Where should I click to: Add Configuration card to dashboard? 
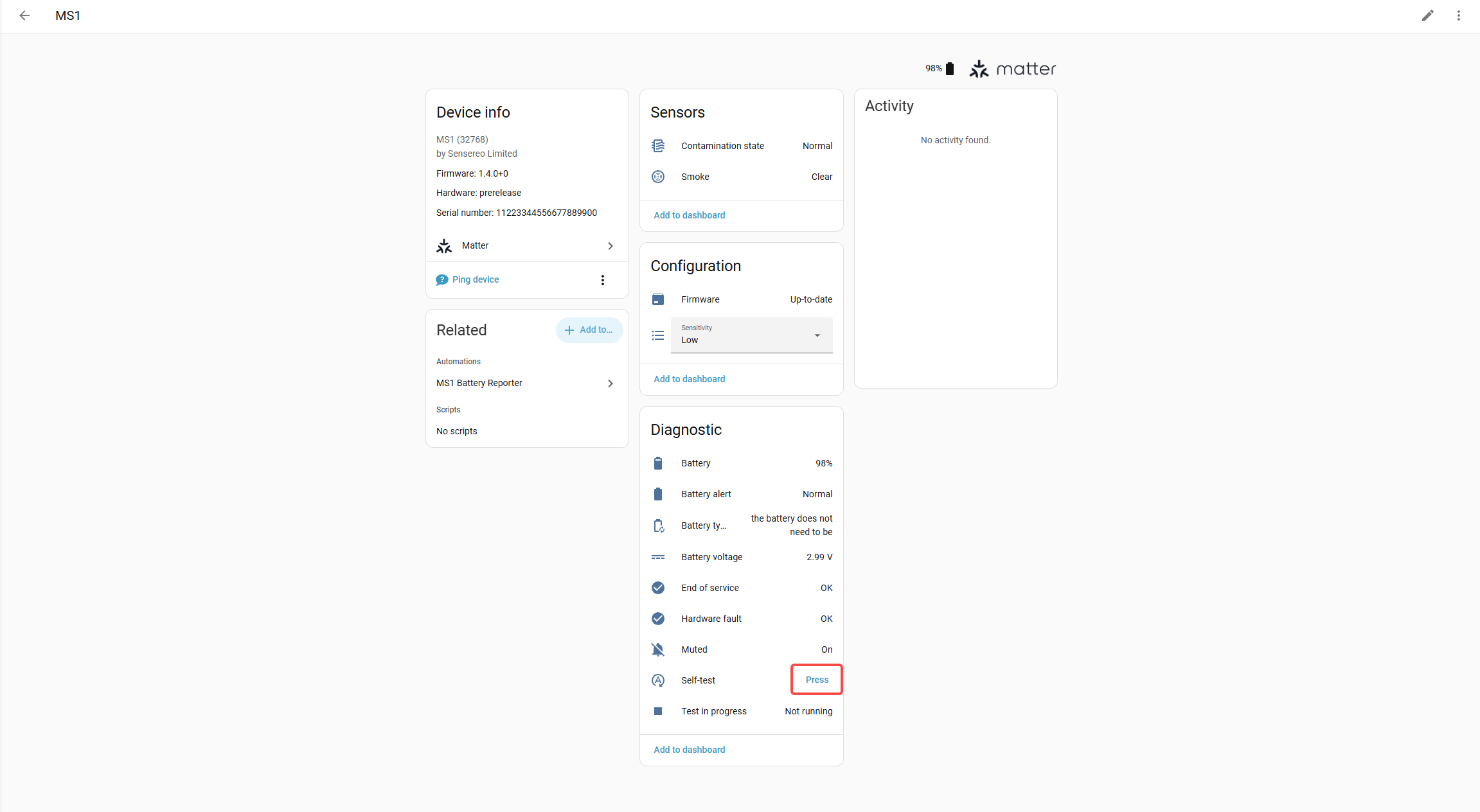point(689,379)
